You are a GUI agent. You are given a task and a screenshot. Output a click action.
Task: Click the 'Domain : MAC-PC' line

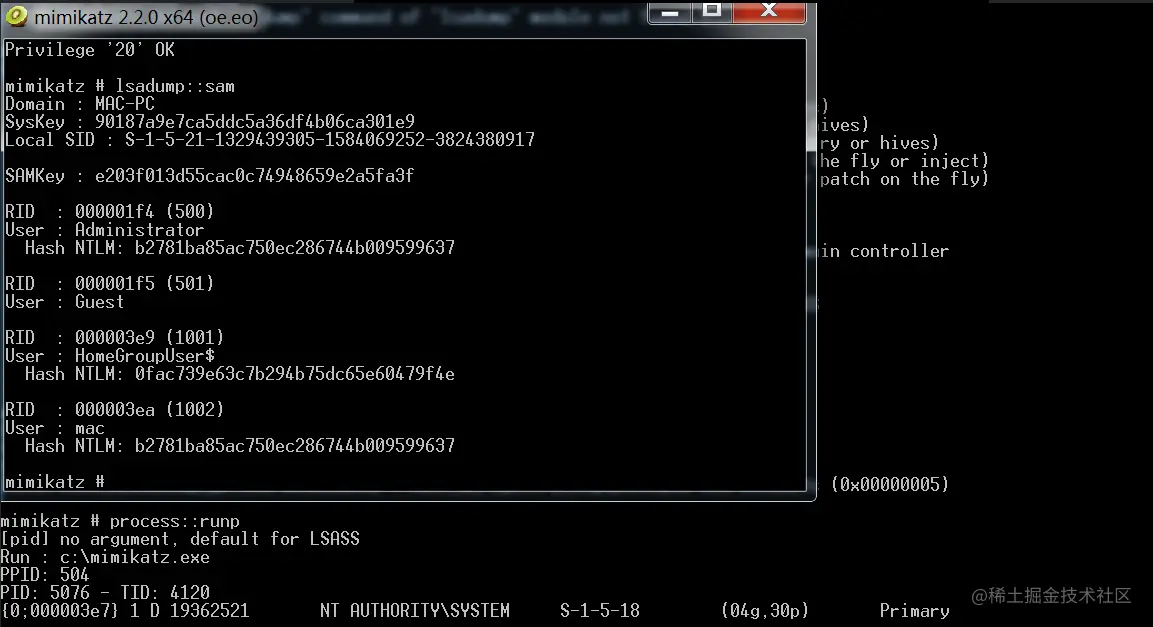click(80, 104)
